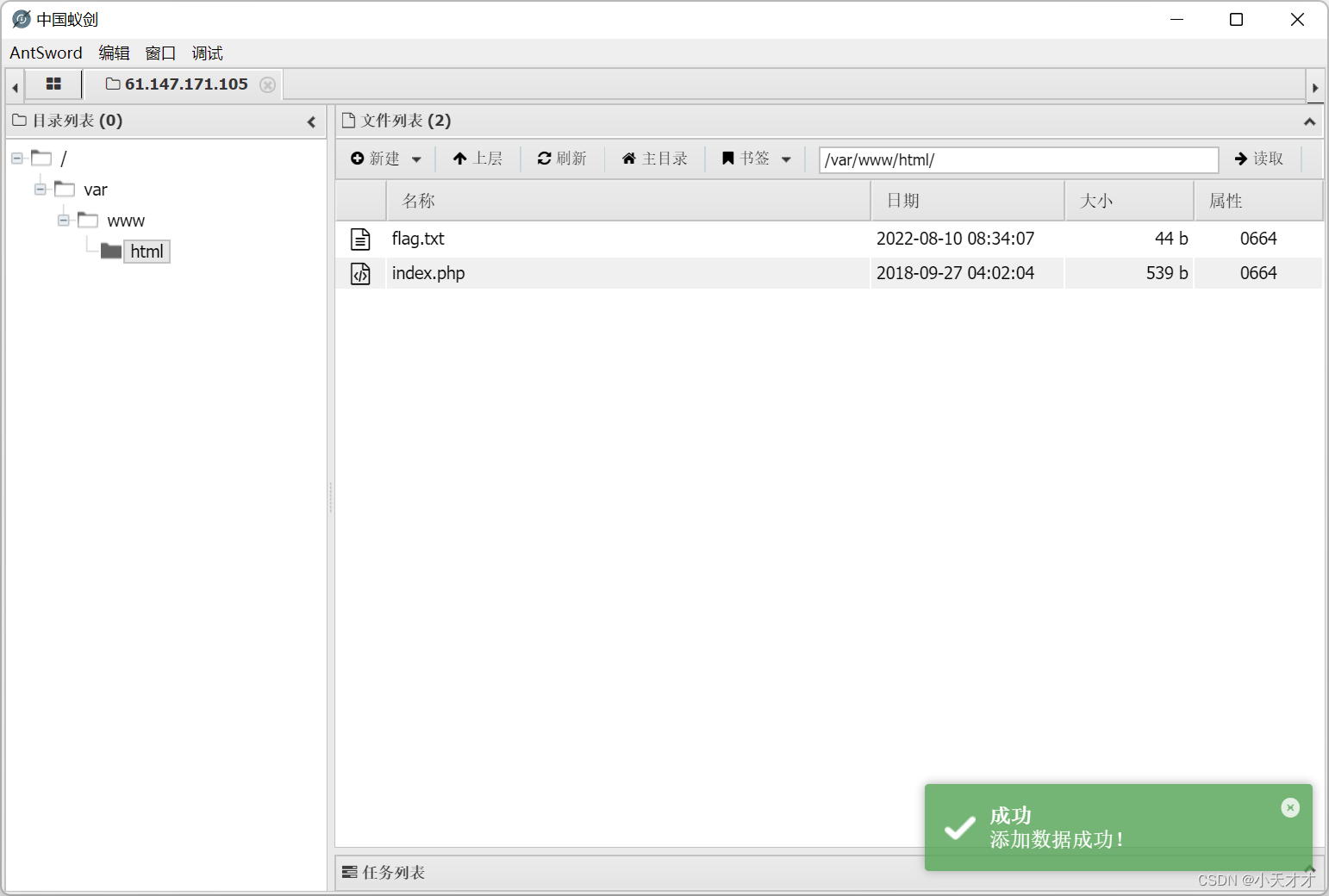Image resolution: width=1329 pixels, height=896 pixels.
Task: Open the 新建 dropdown arrow
Action: (415, 159)
